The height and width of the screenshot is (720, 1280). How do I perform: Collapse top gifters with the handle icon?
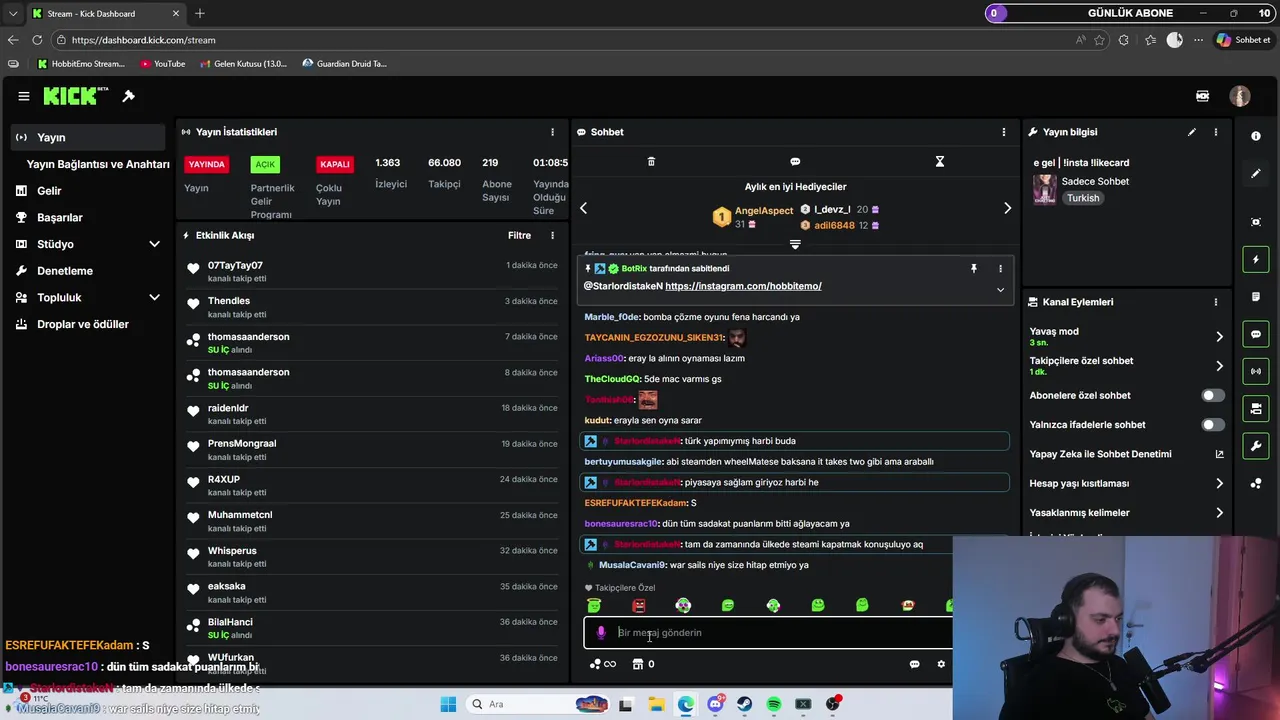coord(795,244)
